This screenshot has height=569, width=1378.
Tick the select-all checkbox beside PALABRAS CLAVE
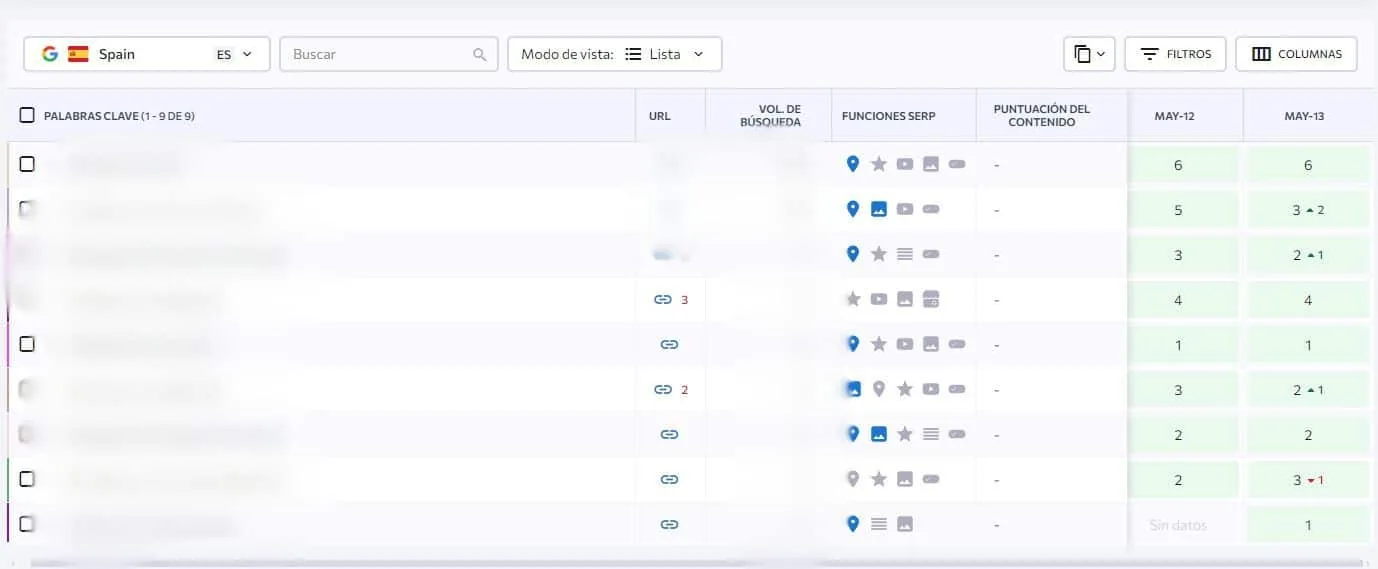[x=27, y=116]
